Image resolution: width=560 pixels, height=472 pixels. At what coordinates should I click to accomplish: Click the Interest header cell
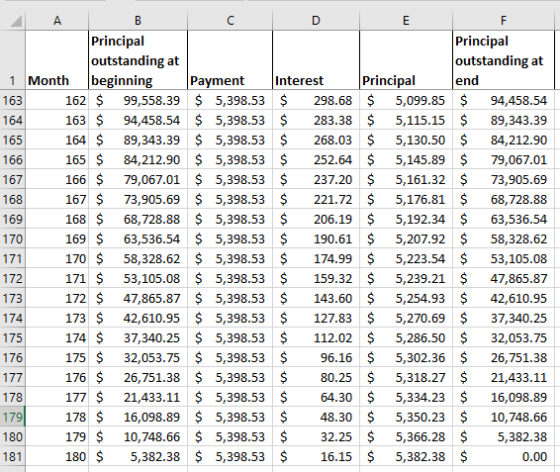(x=316, y=60)
